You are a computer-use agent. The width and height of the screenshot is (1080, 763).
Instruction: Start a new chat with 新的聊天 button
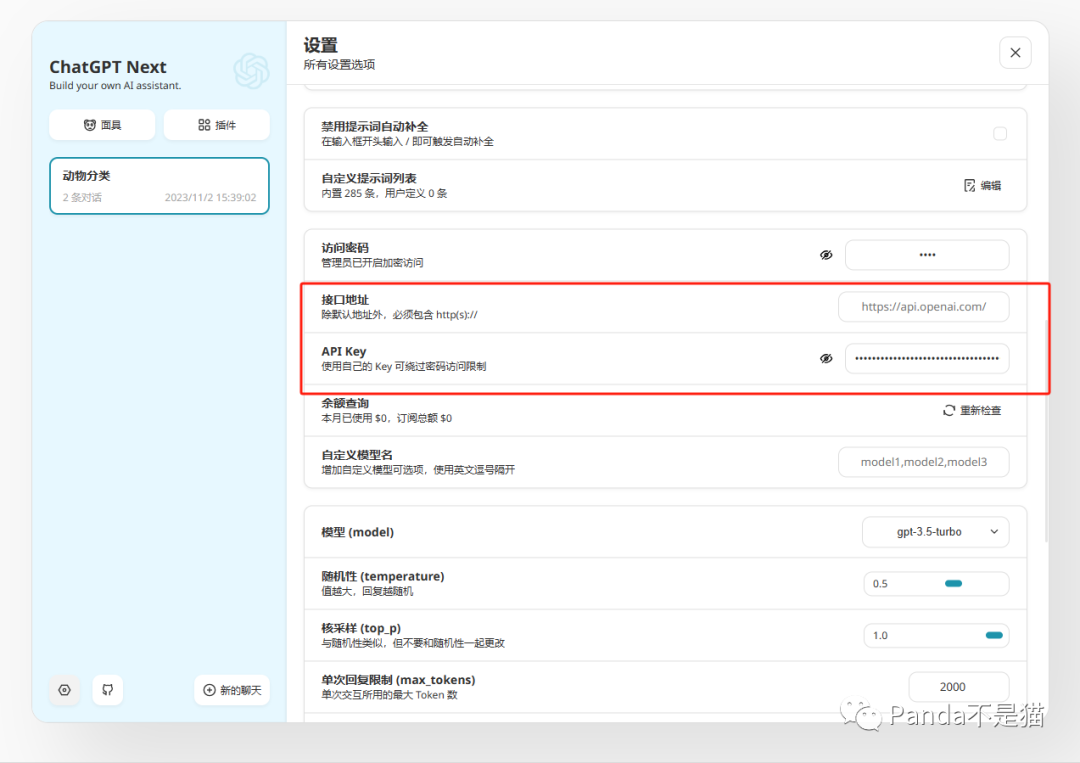tap(232, 690)
